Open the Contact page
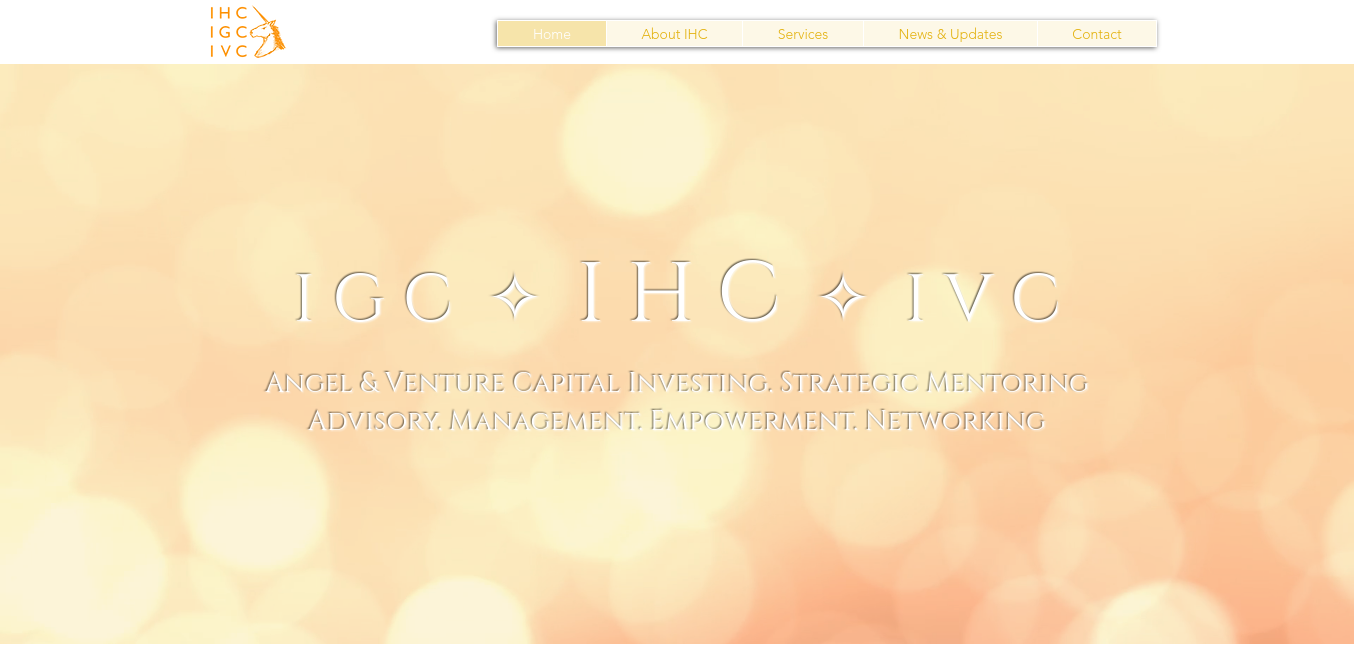The width and height of the screenshot is (1366, 651). (1097, 34)
